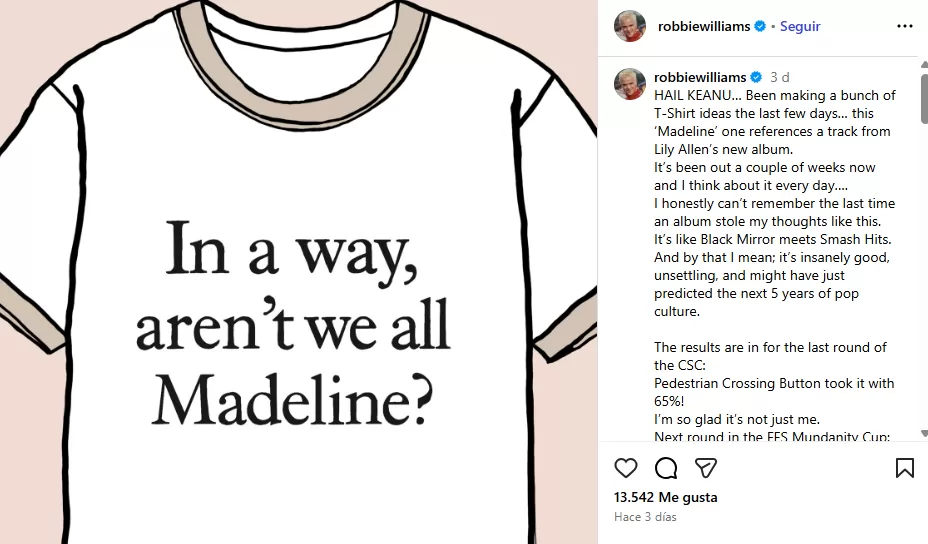Share the post with paper plane icon
Image resolution: width=928 pixels, height=544 pixels.
[x=706, y=468]
